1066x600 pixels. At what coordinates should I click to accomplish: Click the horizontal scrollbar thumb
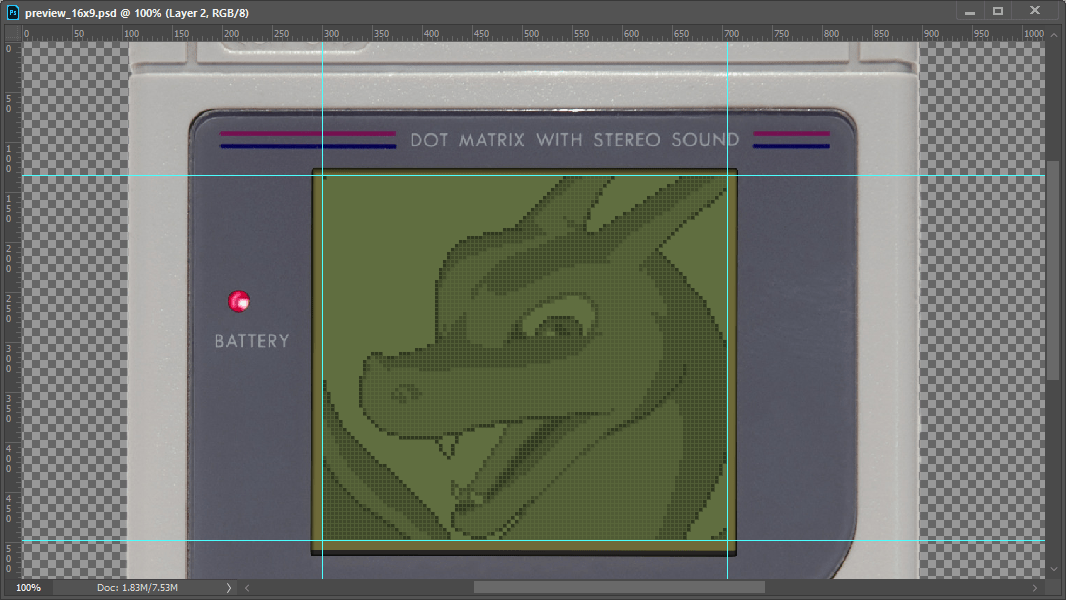618,588
